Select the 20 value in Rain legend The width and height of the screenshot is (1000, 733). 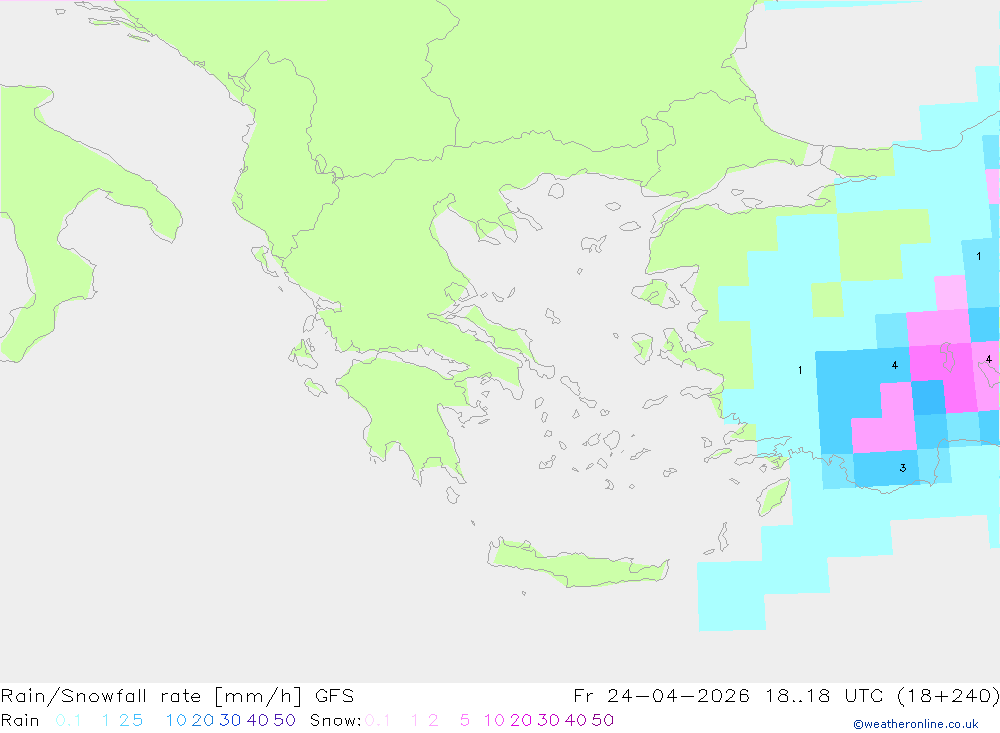(x=203, y=720)
